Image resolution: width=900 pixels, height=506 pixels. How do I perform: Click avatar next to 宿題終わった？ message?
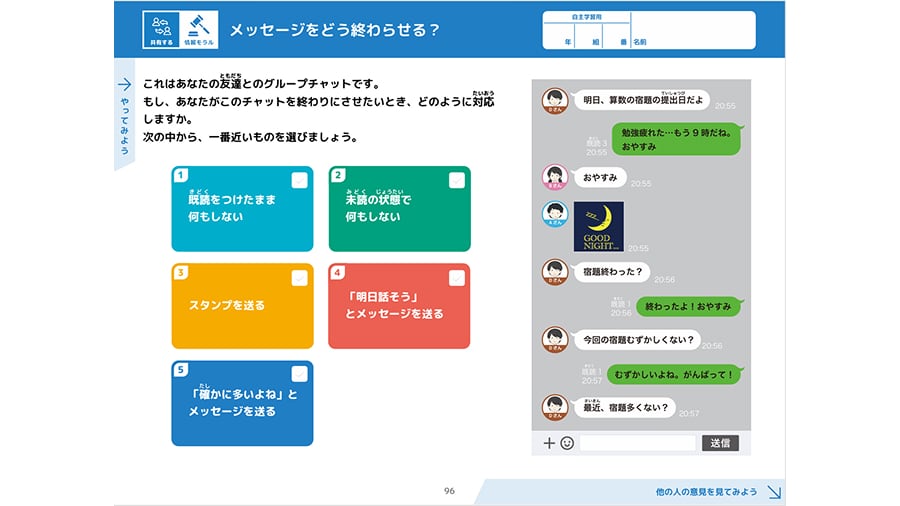tap(555, 273)
